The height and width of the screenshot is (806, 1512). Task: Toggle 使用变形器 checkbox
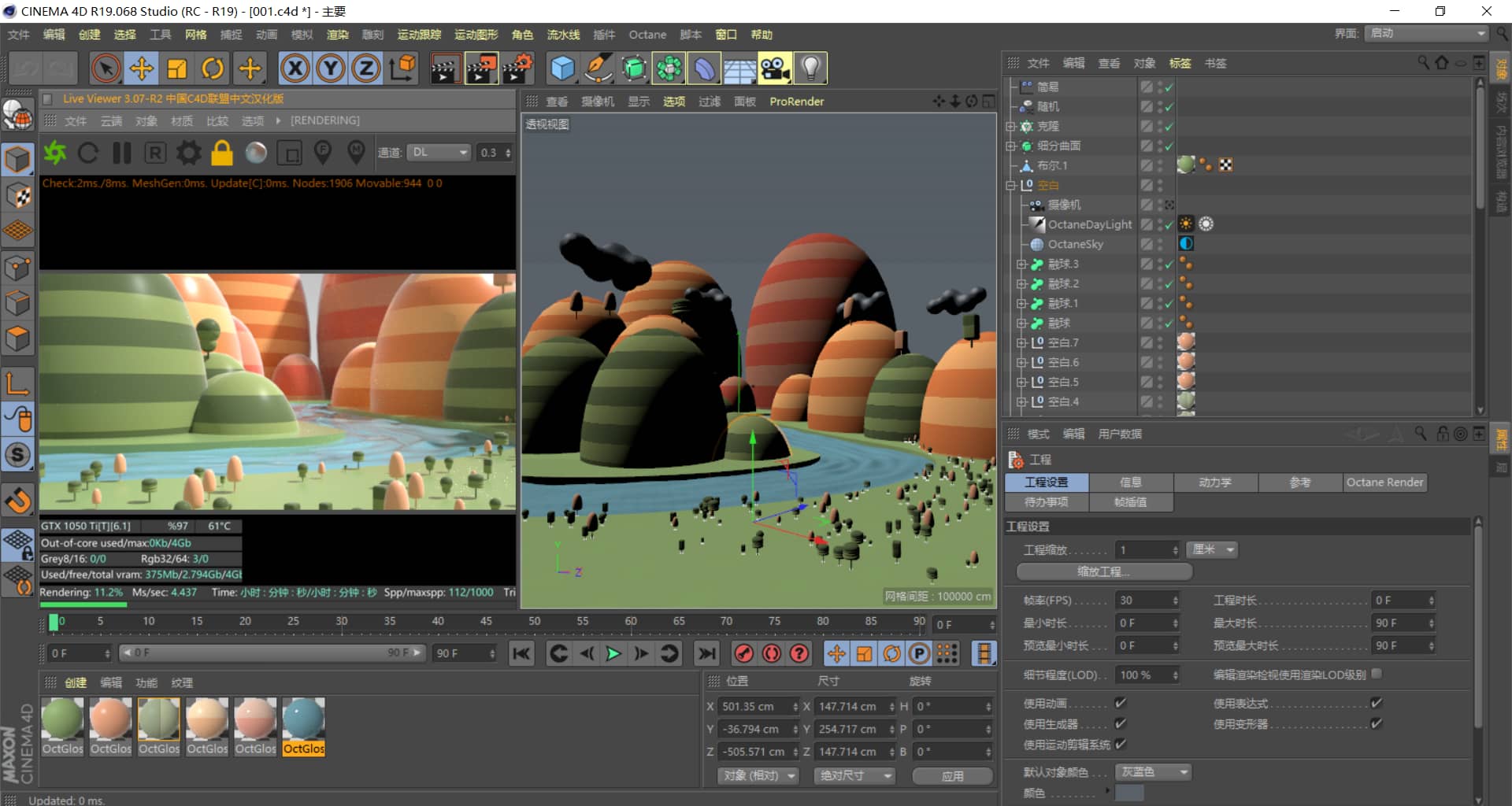tap(1377, 723)
